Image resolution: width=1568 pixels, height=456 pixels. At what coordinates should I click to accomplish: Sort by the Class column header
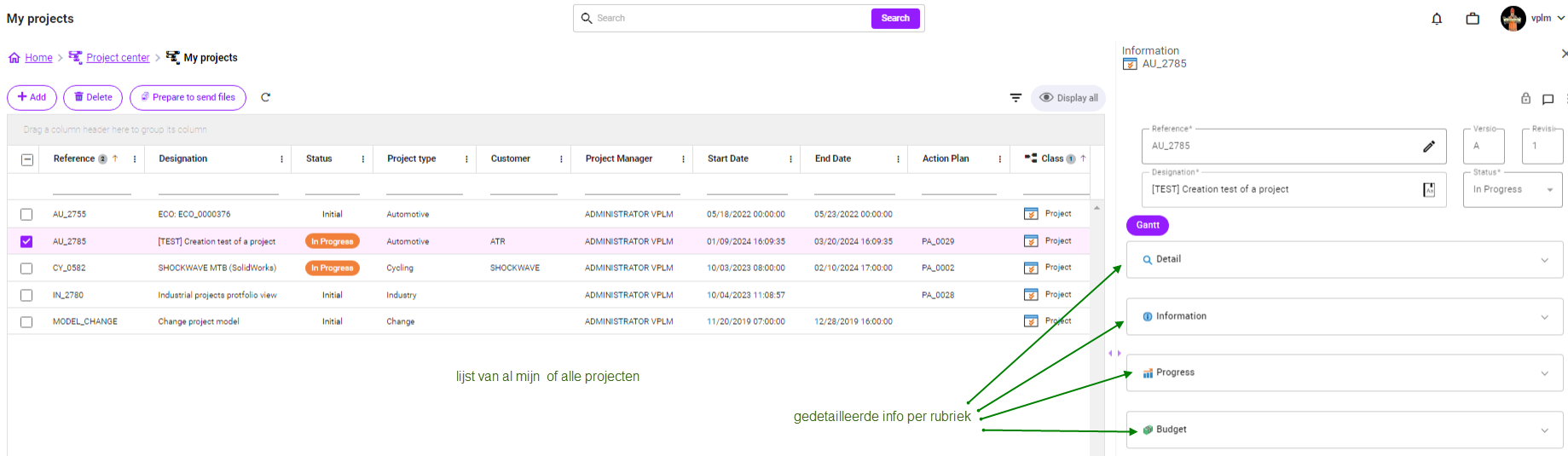pyautogui.click(x=1052, y=159)
